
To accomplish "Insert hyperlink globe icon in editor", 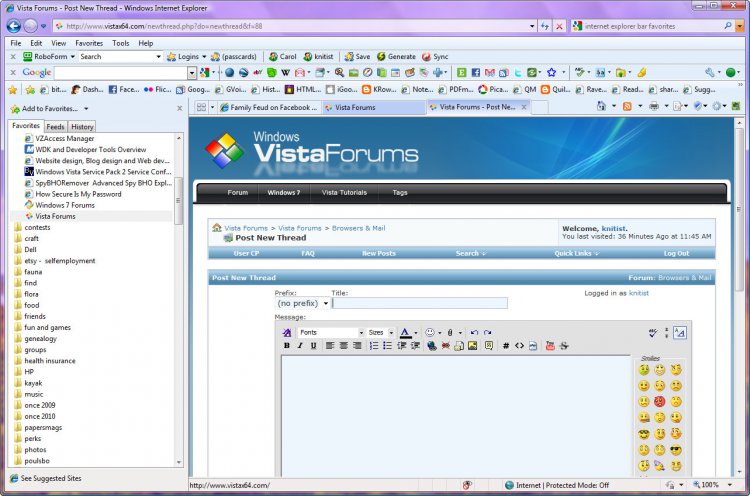I will click(432, 346).
